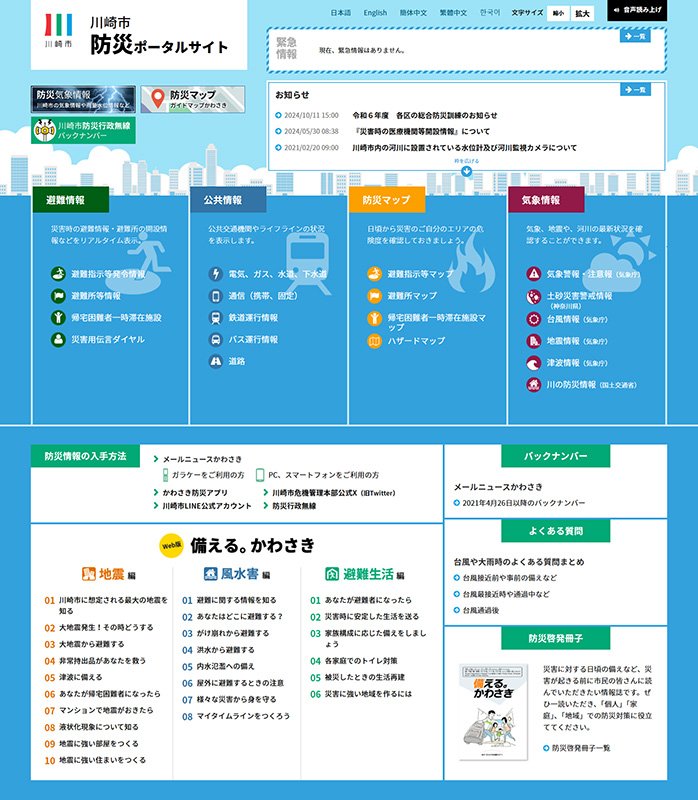Click the ガラケーをご利用の方 link
Screen dimensions: 698x800
tap(208, 475)
